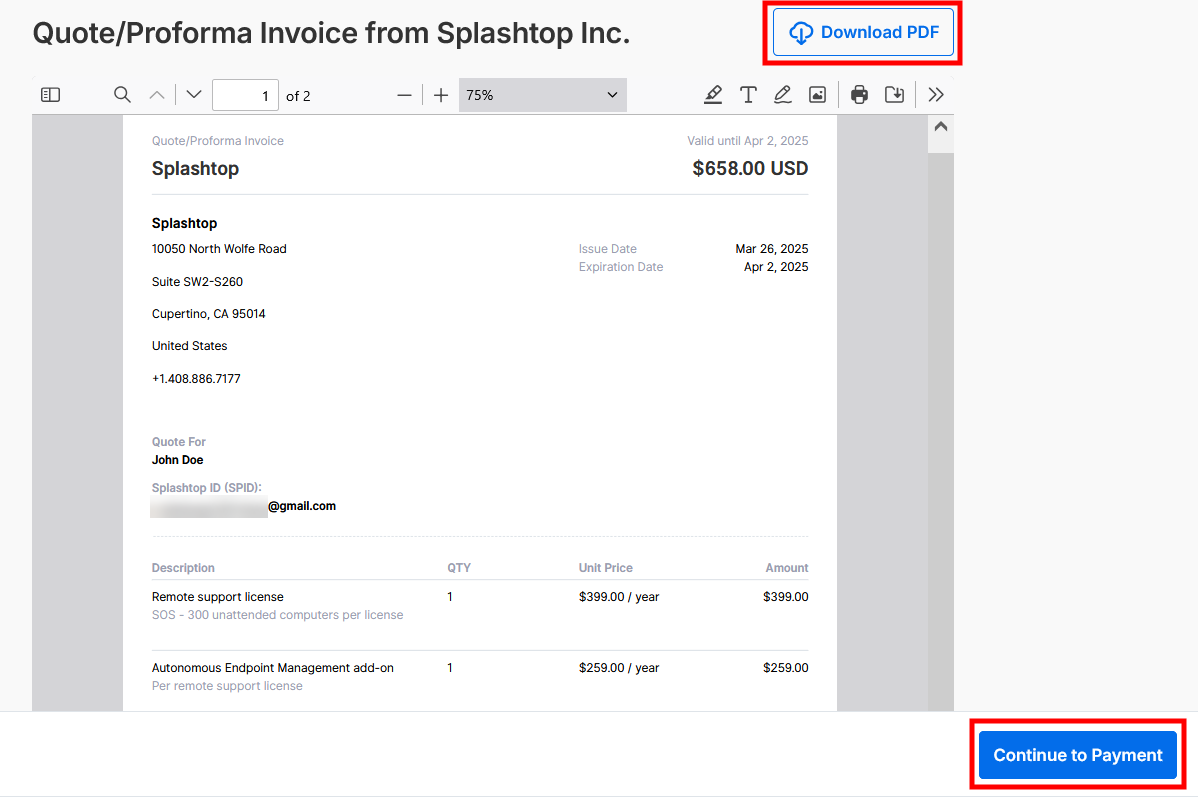The height and width of the screenshot is (797, 1198).
Task: Select the highlight annotation tool
Action: [x=713, y=95]
